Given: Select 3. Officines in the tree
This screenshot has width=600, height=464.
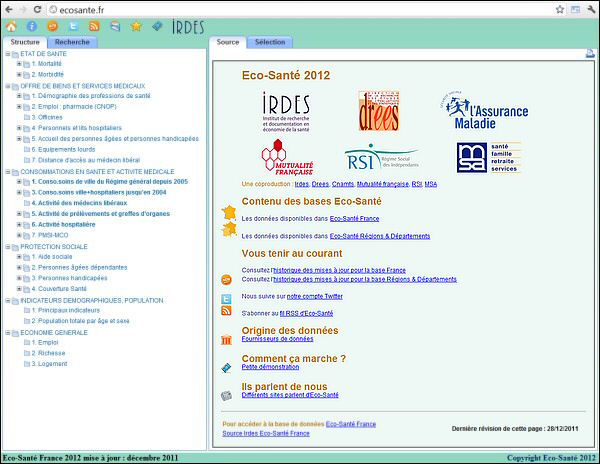Looking at the screenshot, I should coord(47,117).
